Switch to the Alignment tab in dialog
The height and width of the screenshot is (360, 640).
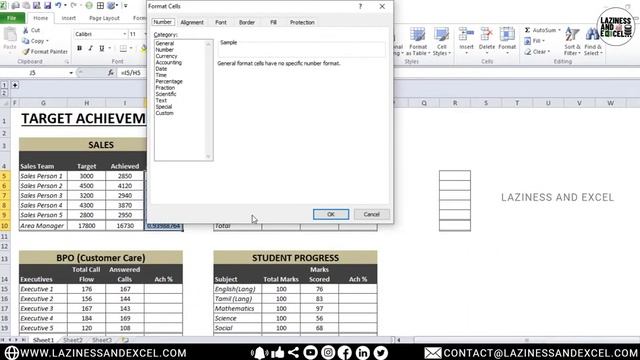(192, 22)
